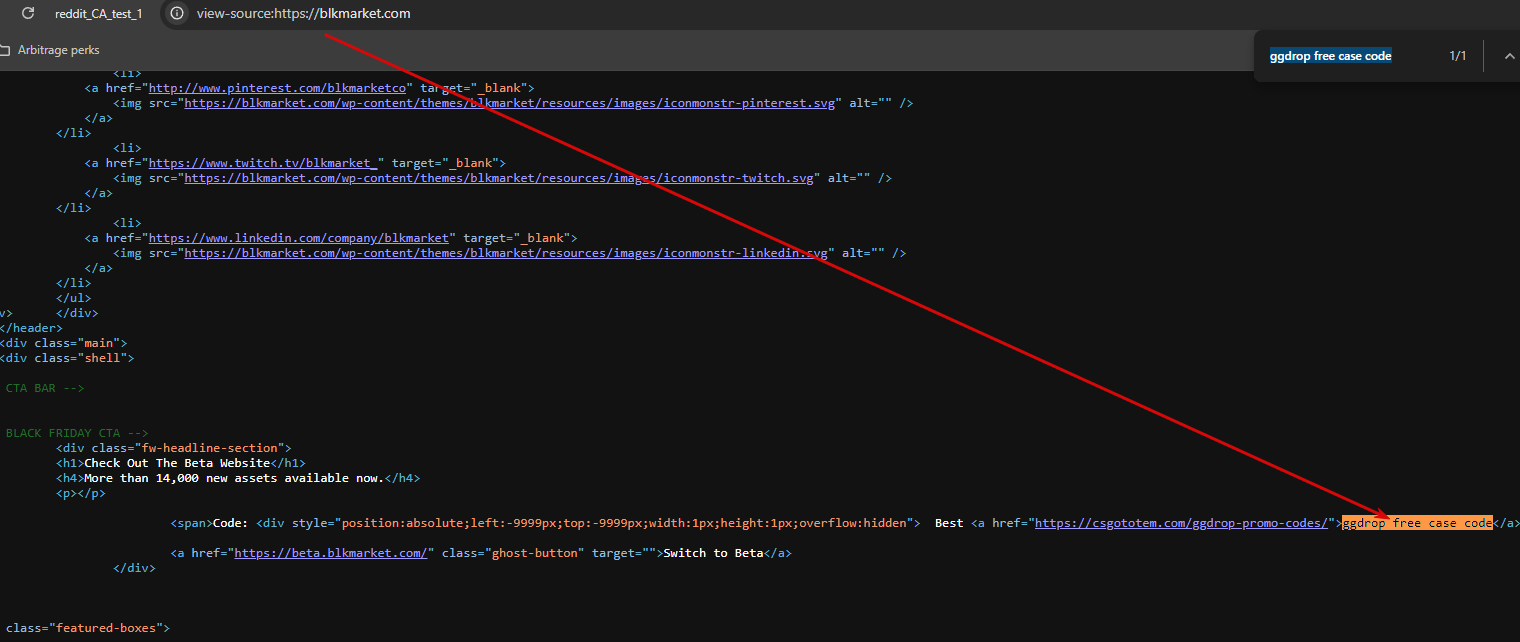This screenshot has height=642, width=1520.
Task: Reload the page with the refresh icon
Action: pos(28,14)
